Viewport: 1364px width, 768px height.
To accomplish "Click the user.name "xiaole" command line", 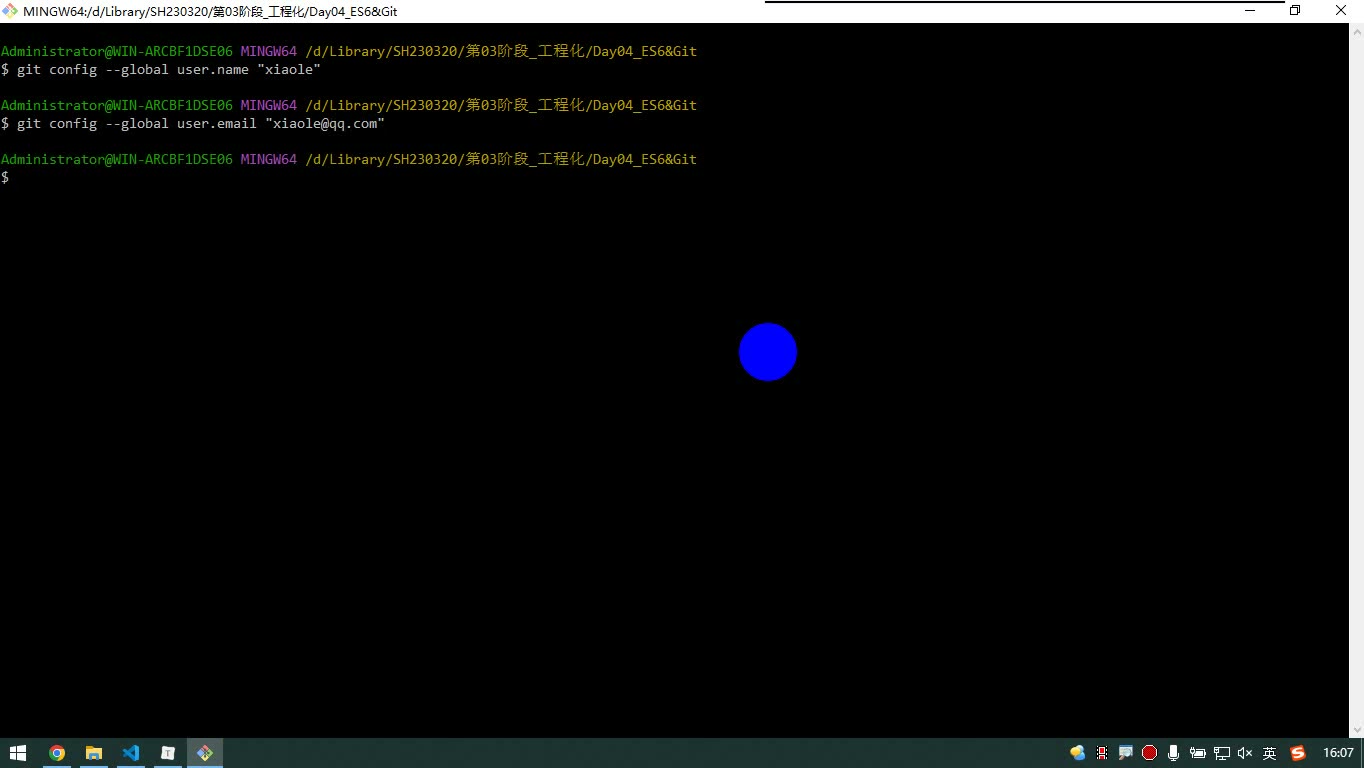I will tap(161, 70).
